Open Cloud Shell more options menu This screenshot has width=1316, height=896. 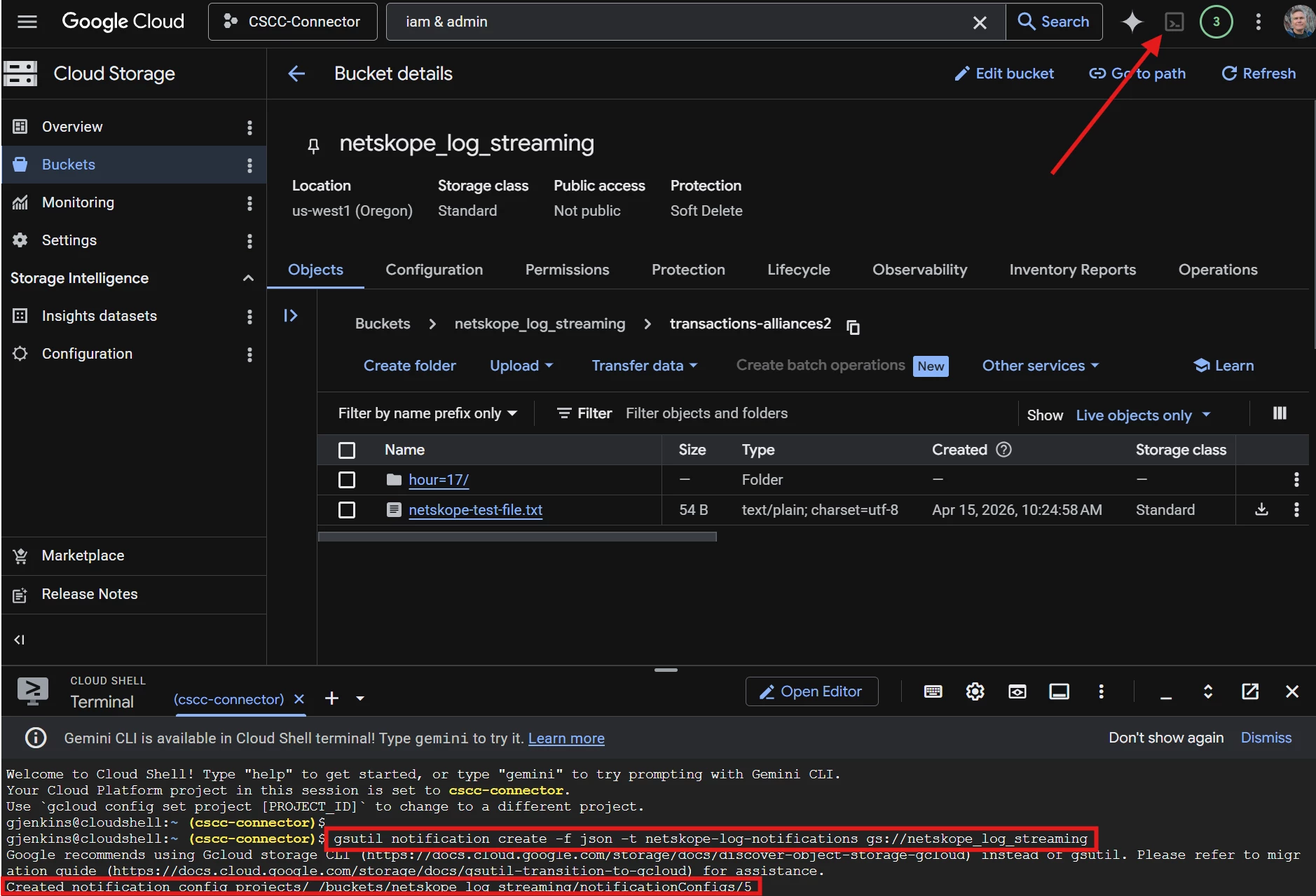(x=1101, y=692)
